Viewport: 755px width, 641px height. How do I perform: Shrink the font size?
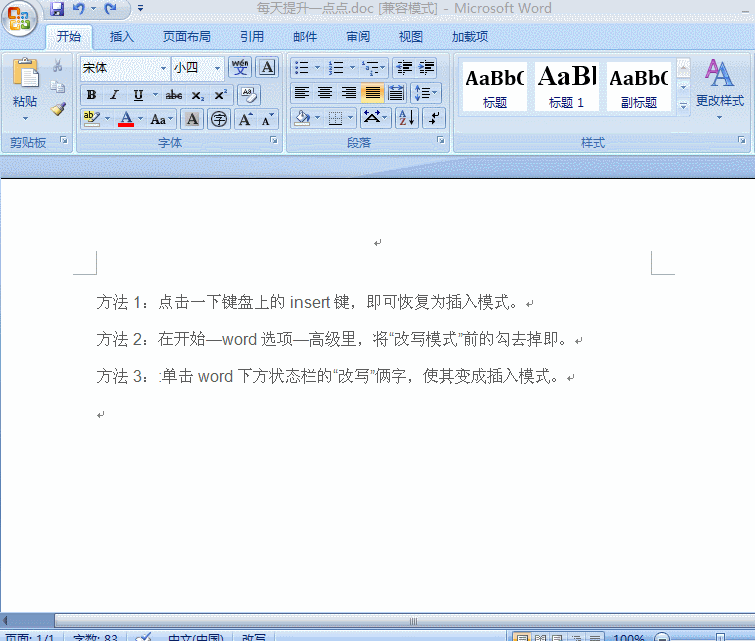tap(268, 119)
